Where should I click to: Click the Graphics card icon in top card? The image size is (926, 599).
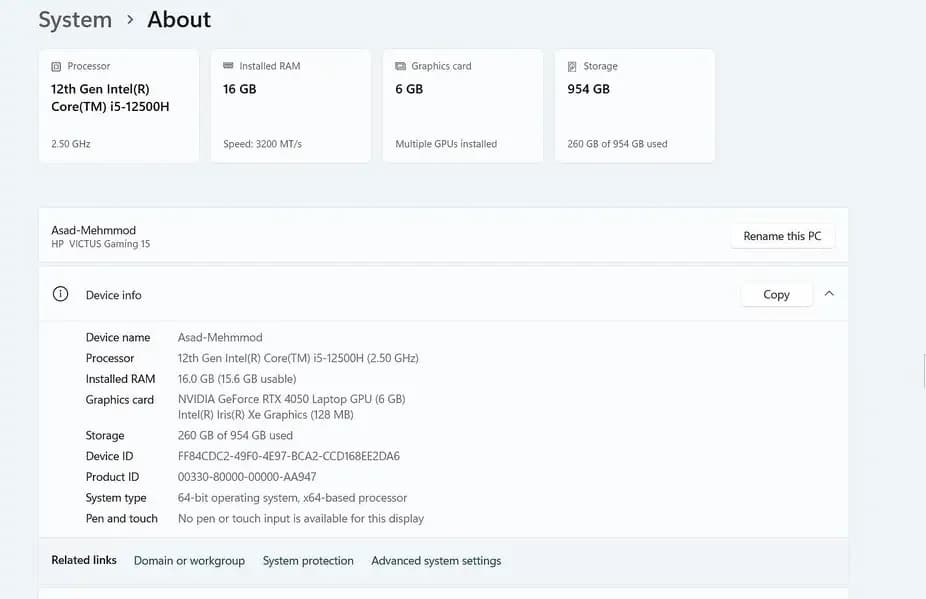tap(400, 66)
